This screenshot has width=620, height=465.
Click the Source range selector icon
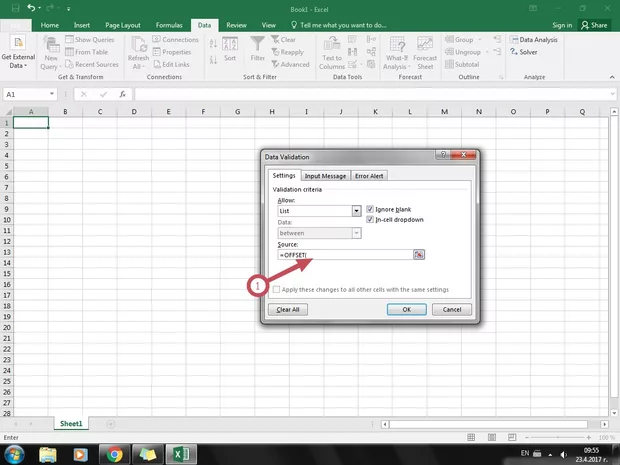pos(419,255)
